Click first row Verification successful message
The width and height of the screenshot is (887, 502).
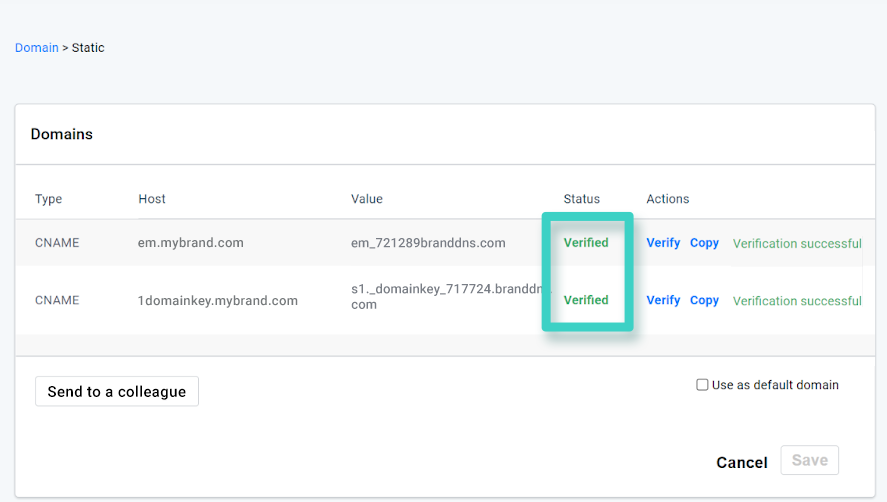797,243
